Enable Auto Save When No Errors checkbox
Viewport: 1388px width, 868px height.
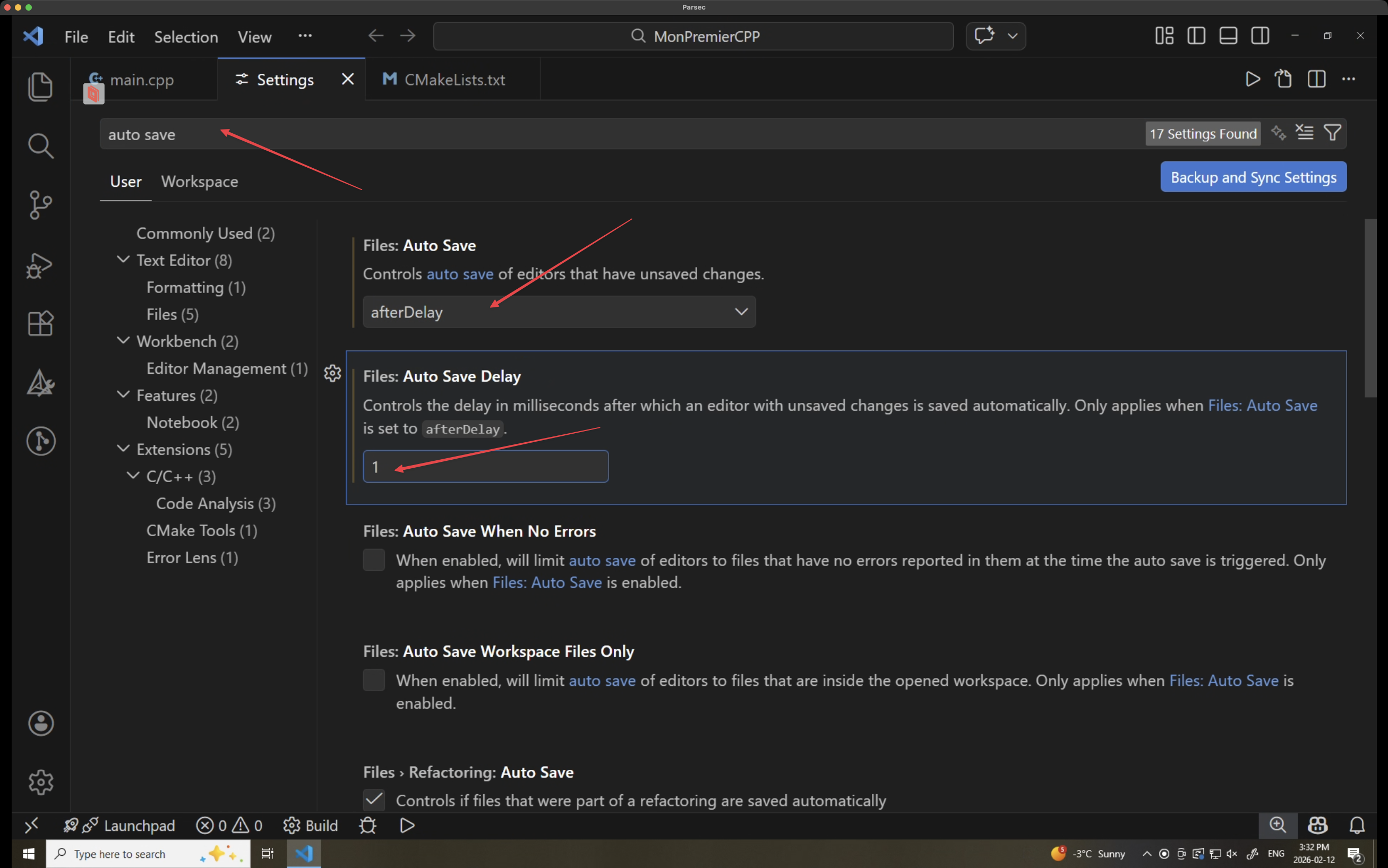[374, 560]
